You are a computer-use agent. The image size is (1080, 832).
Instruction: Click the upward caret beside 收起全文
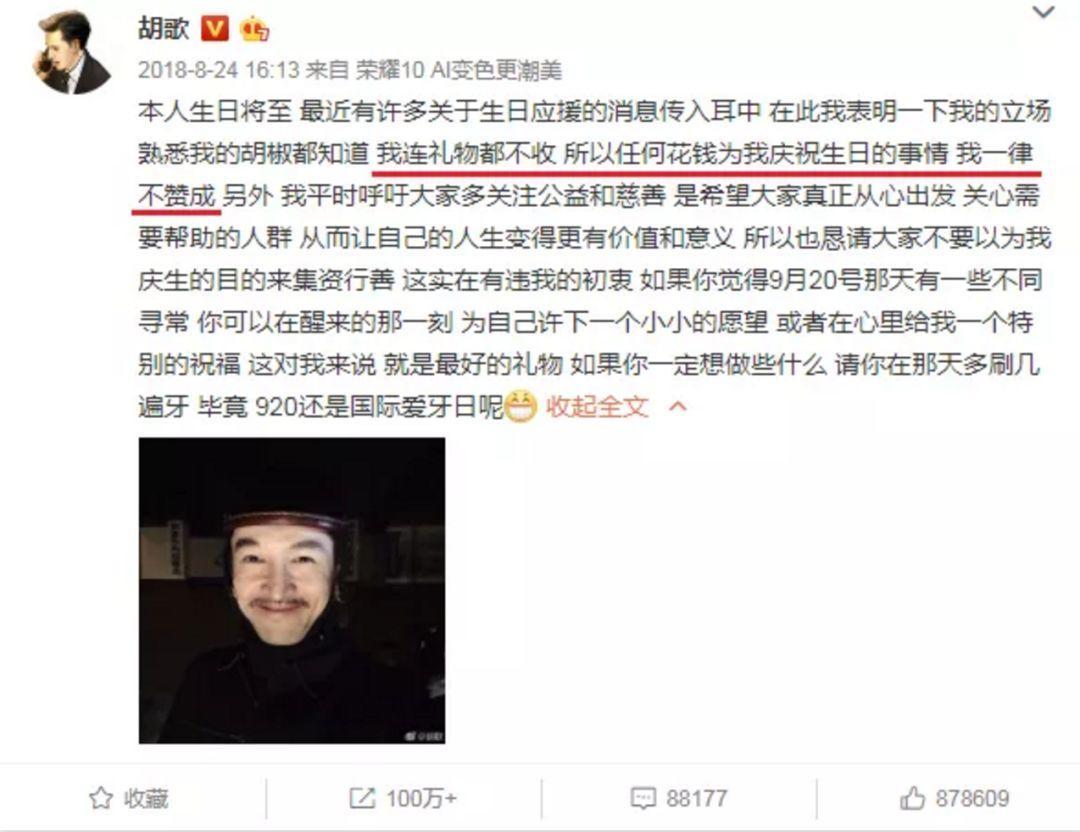(678, 406)
